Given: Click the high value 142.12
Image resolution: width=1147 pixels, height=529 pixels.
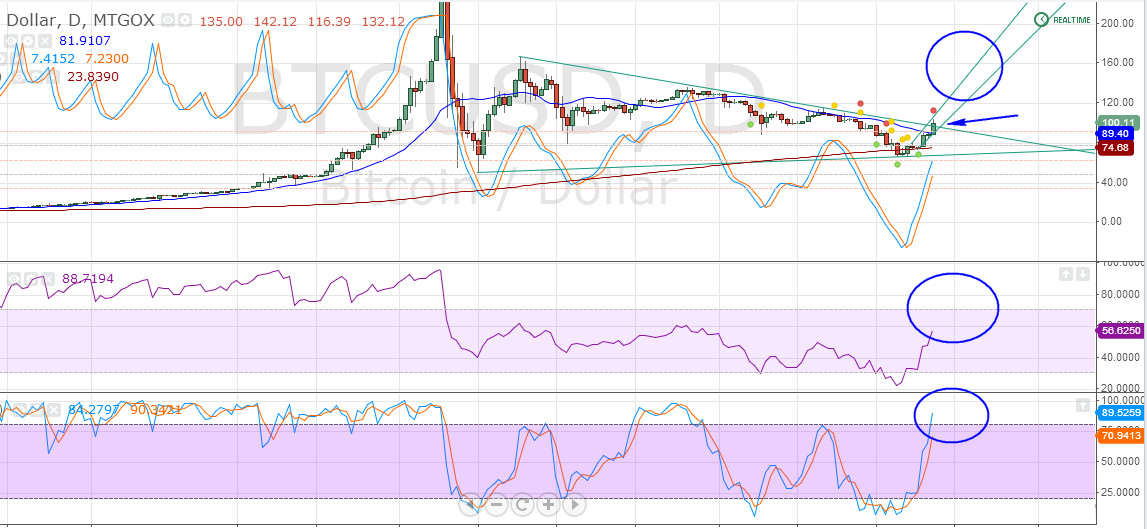Looking at the screenshot, I should tap(276, 21).
